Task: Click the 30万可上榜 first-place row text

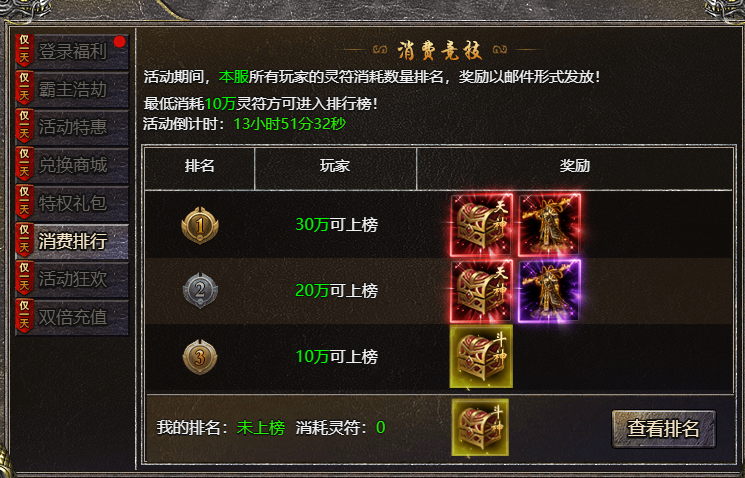Action: click(x=336, y=225)
